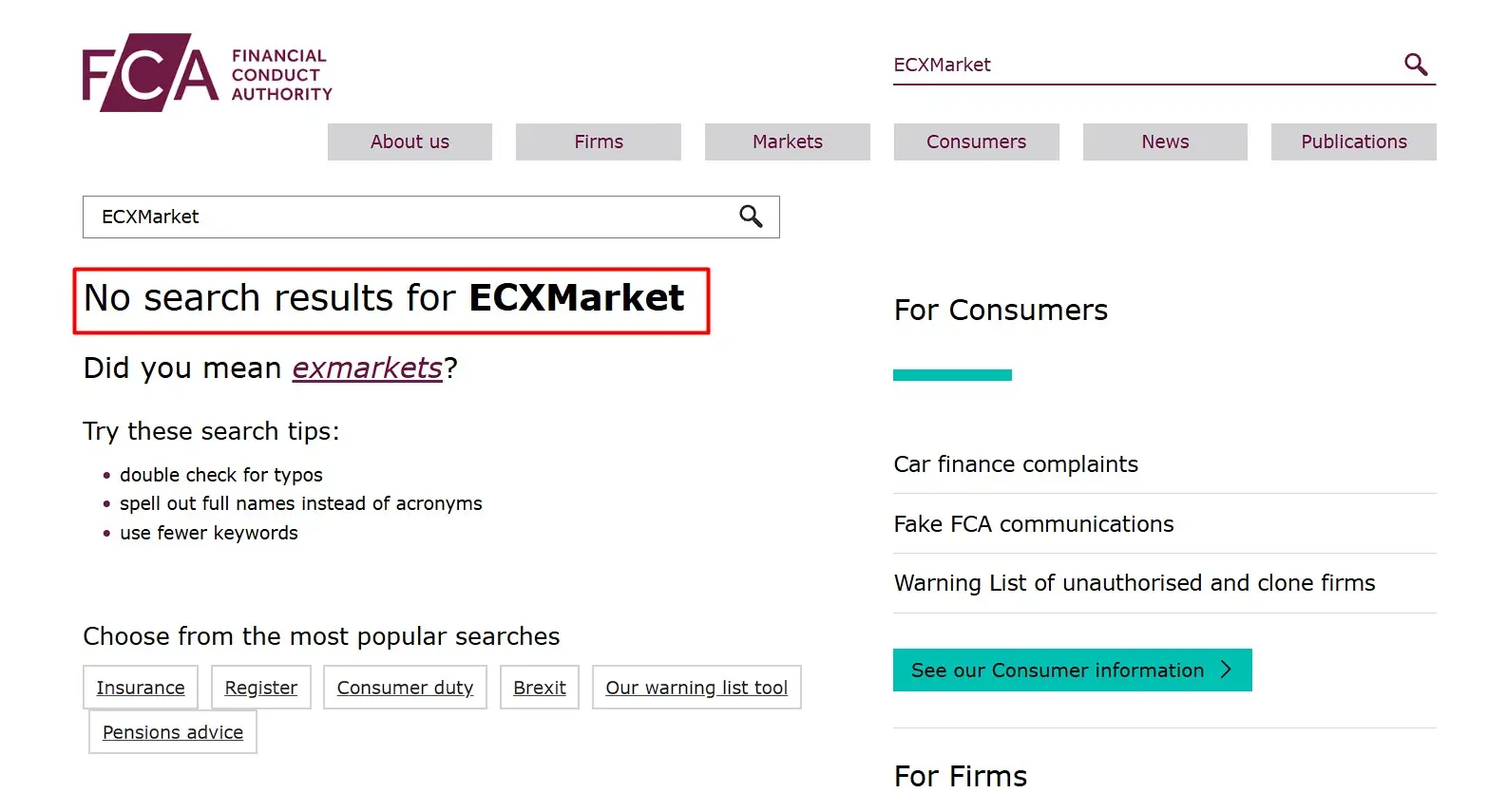Click the Brexit popular search
The width and height of the screenshot is (1488, 812).
coord(539,687)
